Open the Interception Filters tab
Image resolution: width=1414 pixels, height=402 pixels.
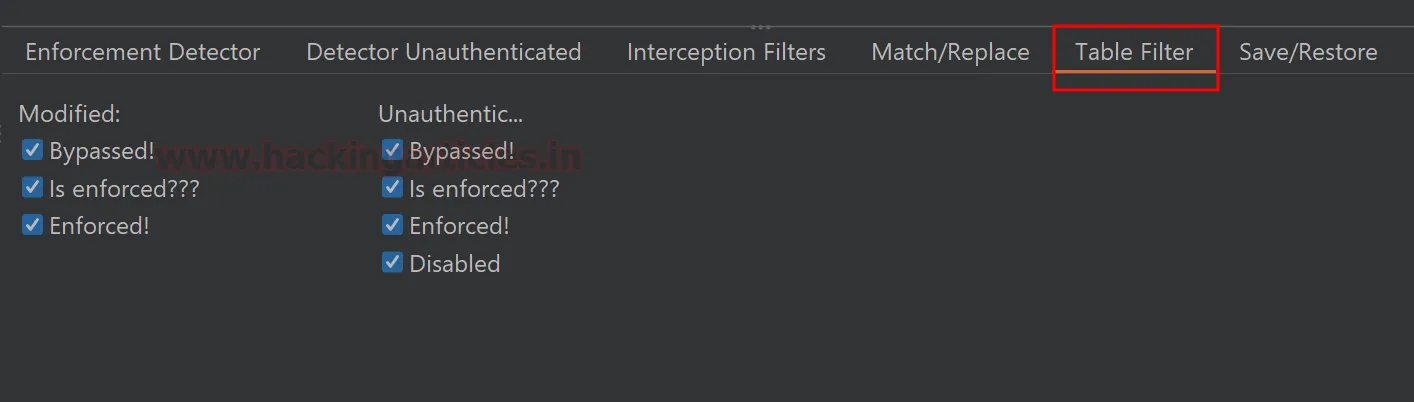point(726,52)
